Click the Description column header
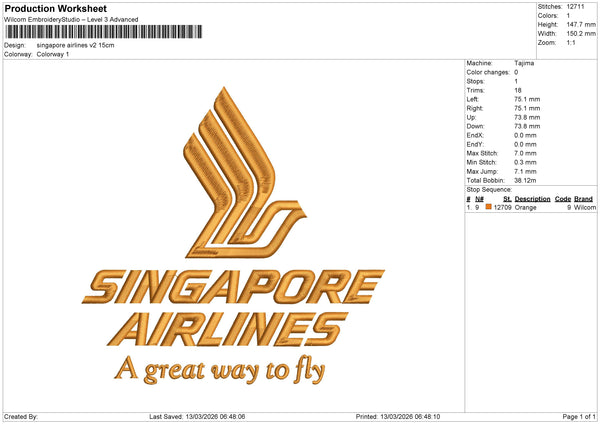 click(532, 199)
